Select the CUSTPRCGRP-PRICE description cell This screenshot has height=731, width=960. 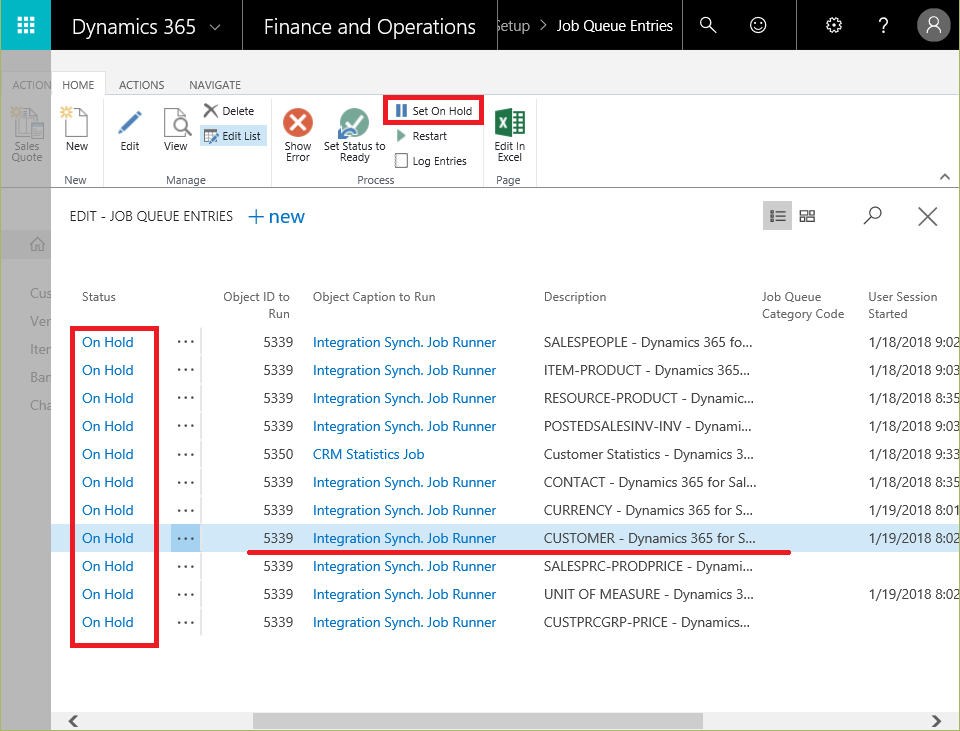pos(647,622)
